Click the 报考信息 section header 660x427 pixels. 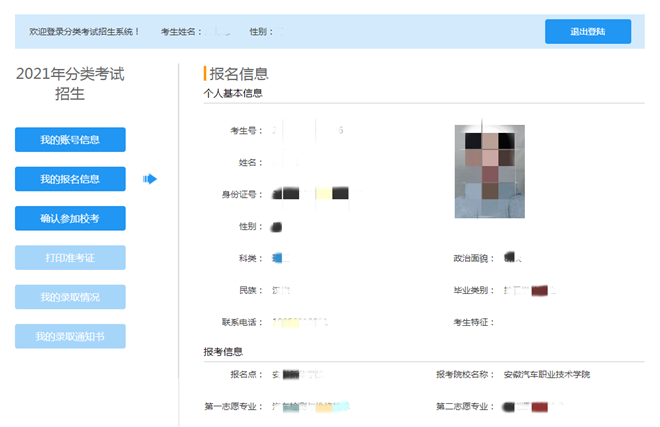pyautogui.click(x=223, y=352)
